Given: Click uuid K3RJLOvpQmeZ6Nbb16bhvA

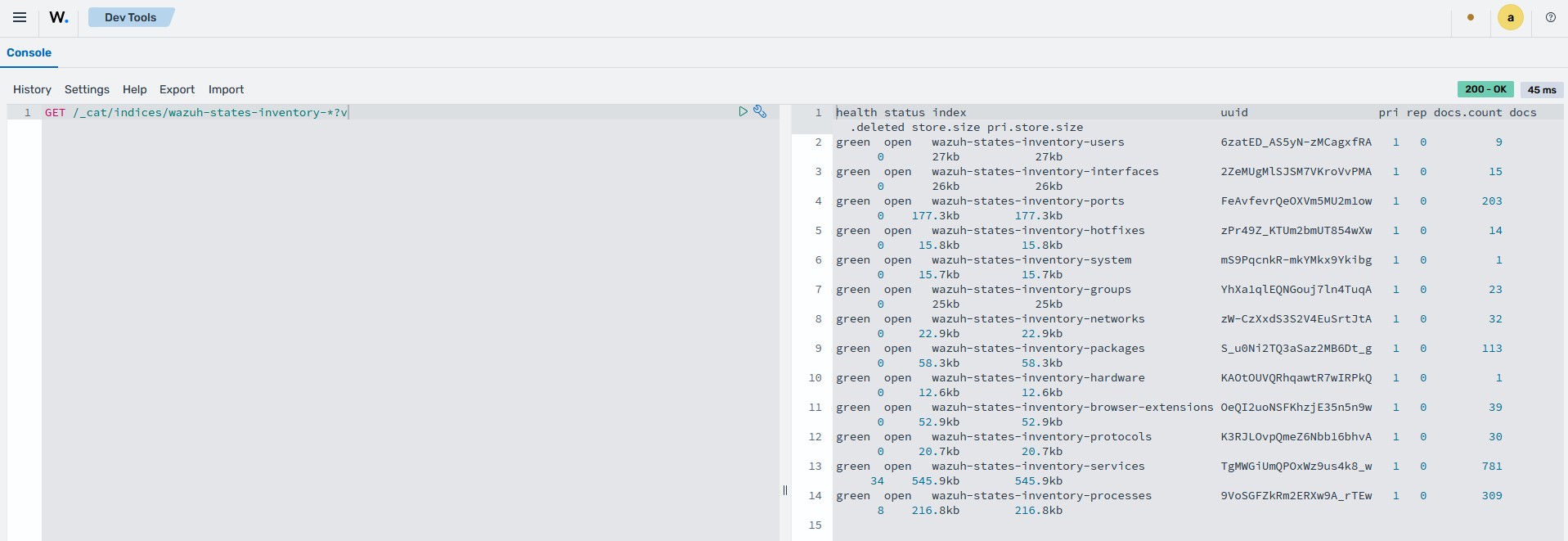Looking at the screenshot, I should (x=1296, y=436).
